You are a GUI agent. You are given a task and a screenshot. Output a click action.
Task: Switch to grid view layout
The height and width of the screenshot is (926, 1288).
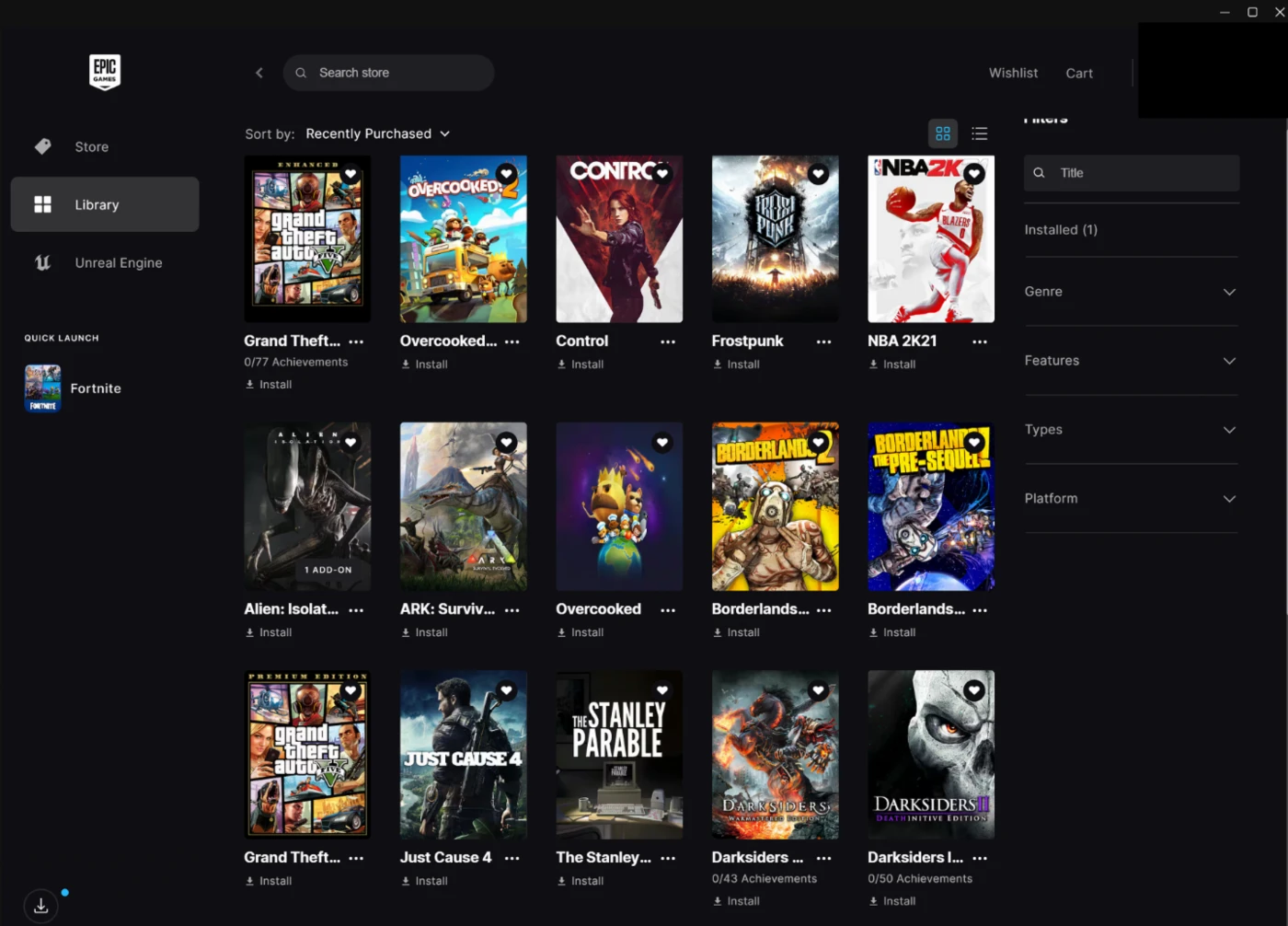[943, 133]
